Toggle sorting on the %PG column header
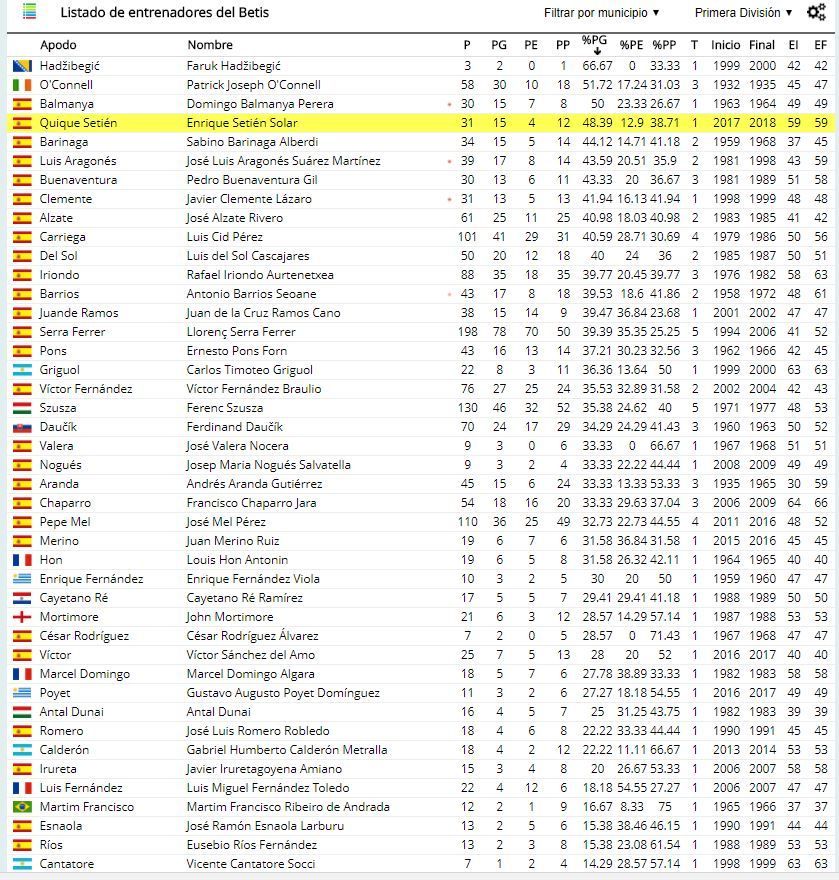839x880 pixels. (594, 44)
